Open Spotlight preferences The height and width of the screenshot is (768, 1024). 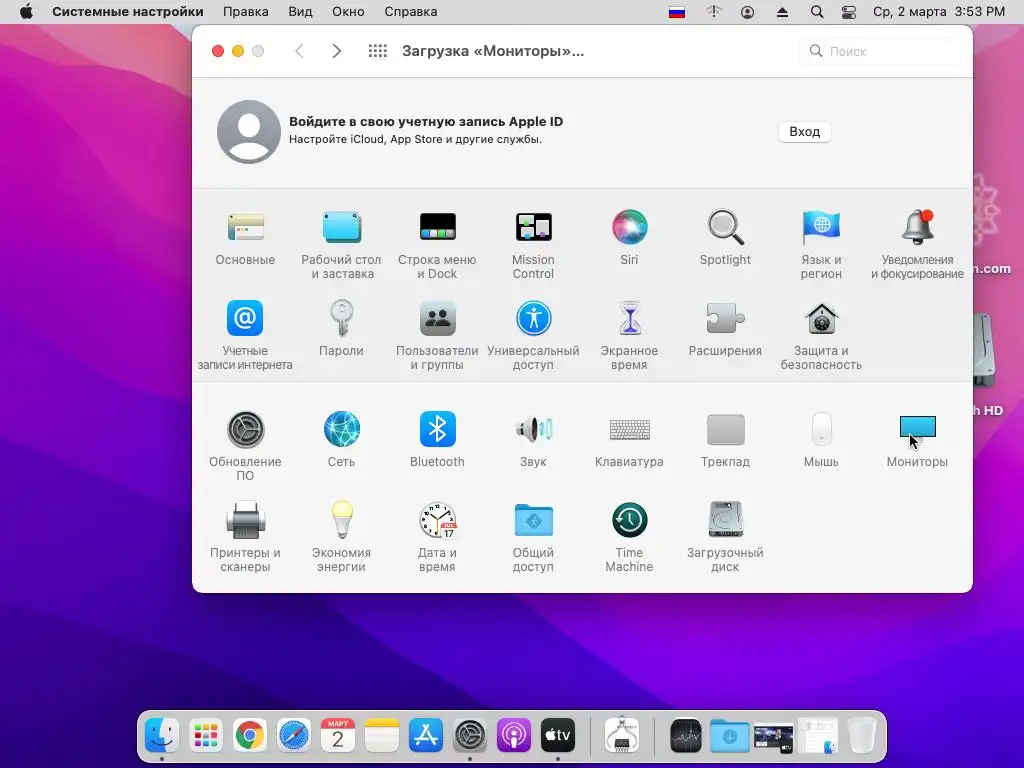coord(725,238)
